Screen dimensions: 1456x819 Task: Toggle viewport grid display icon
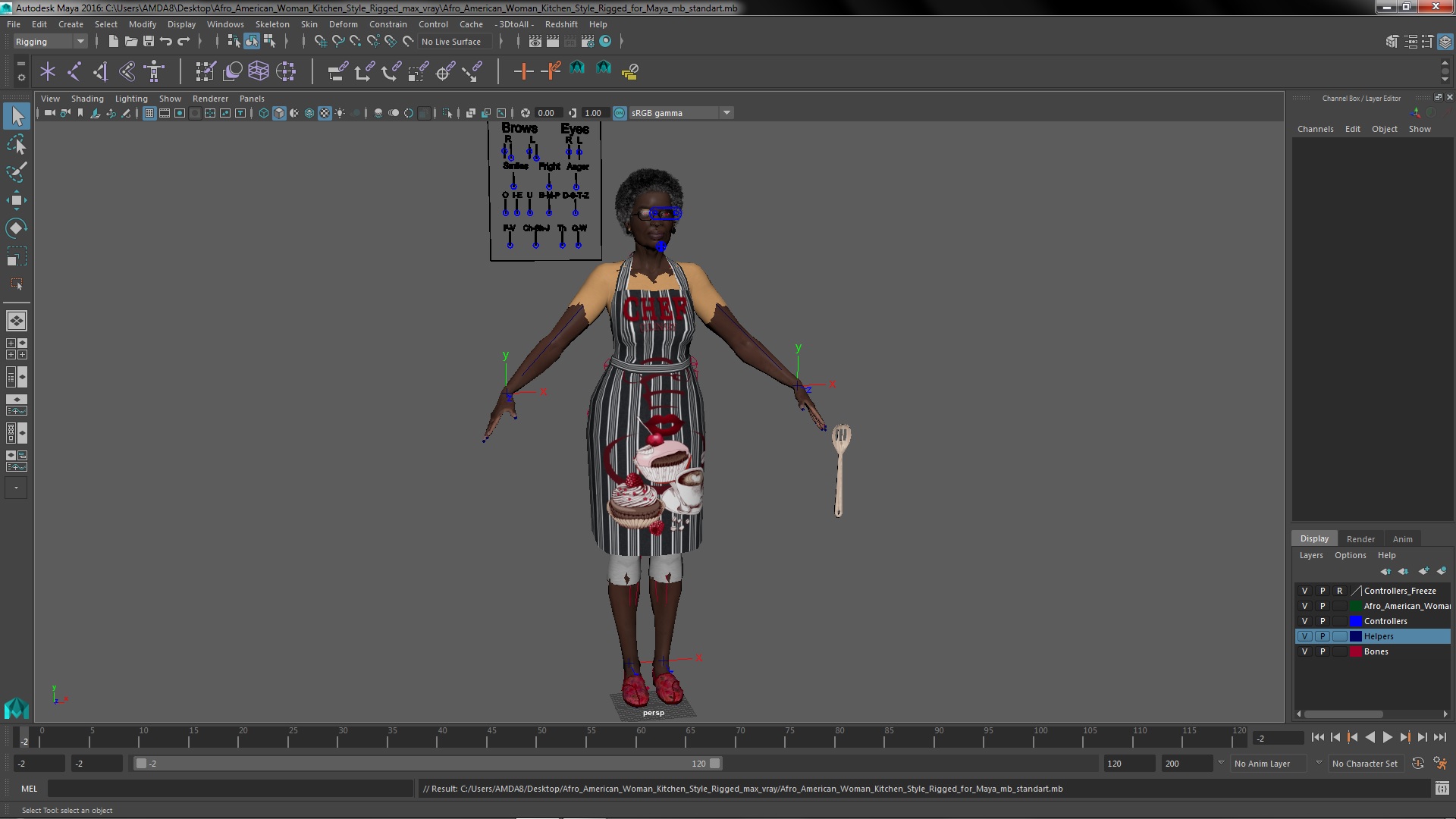click(149, 113)
